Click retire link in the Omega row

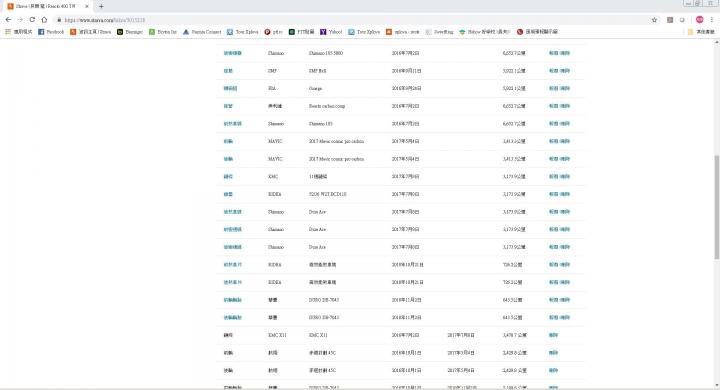point(553,88)
